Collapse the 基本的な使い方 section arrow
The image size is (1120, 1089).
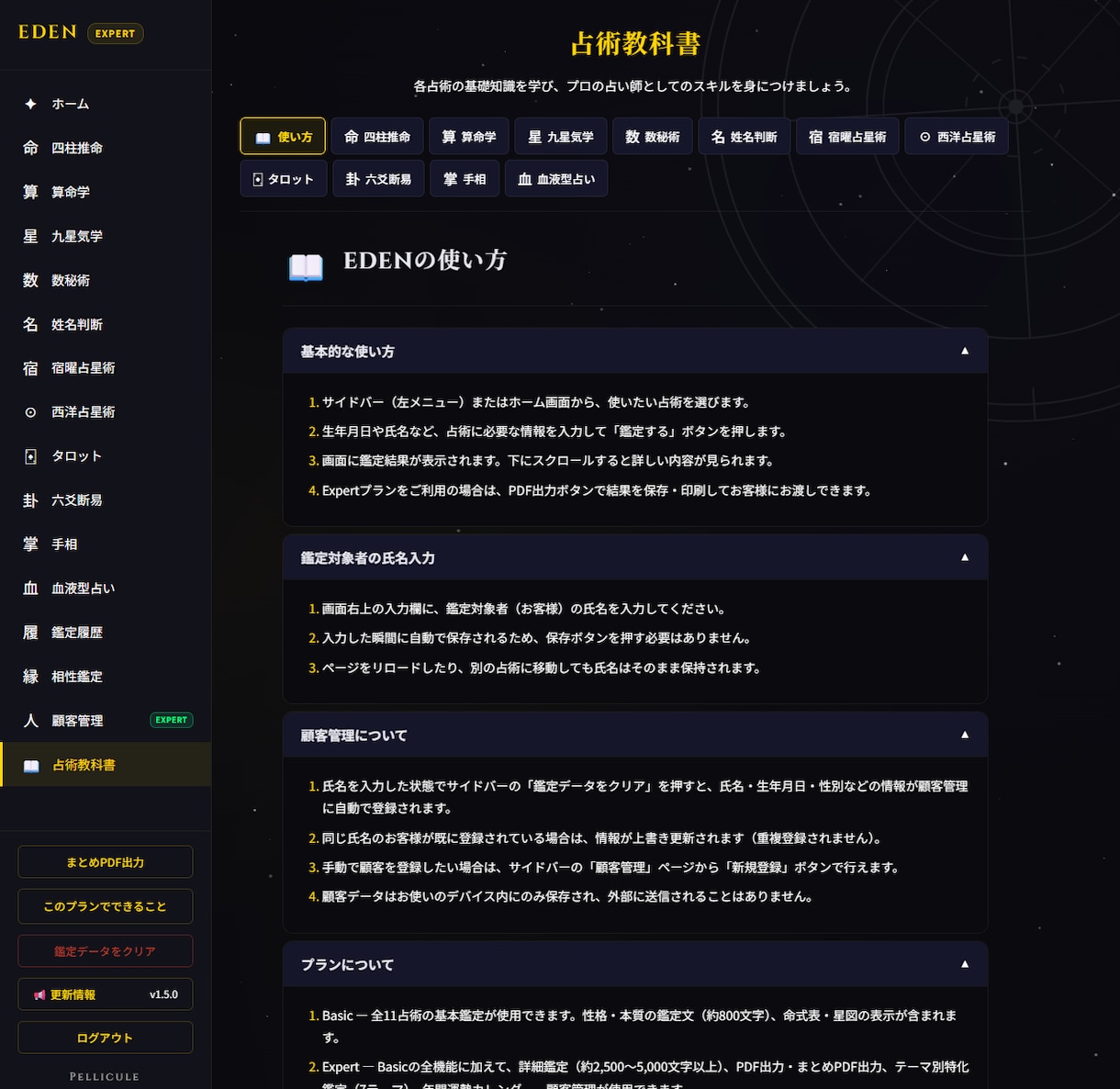pyautogui.click(x=965, y=351)
